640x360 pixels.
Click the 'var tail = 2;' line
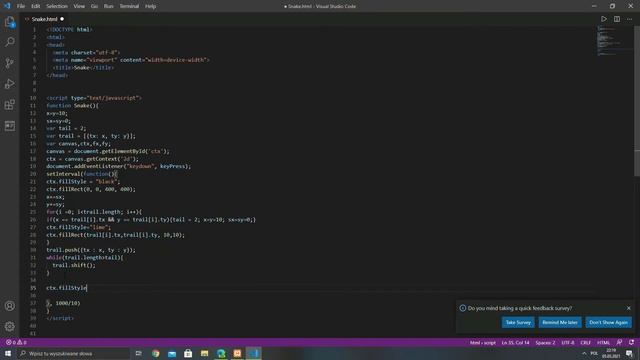(66, 128)
